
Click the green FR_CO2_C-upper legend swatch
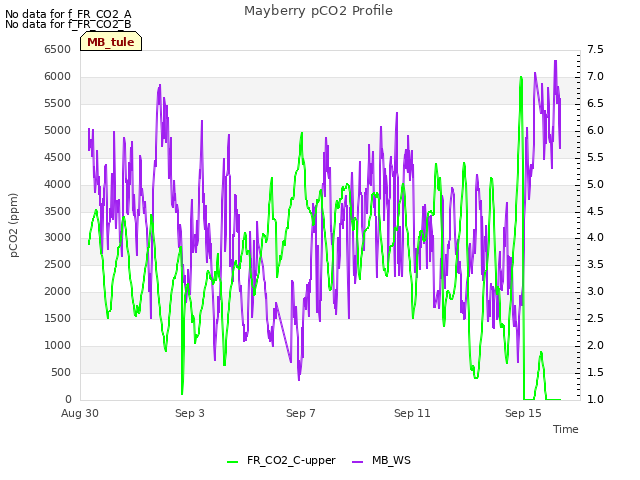coord(232,461)
